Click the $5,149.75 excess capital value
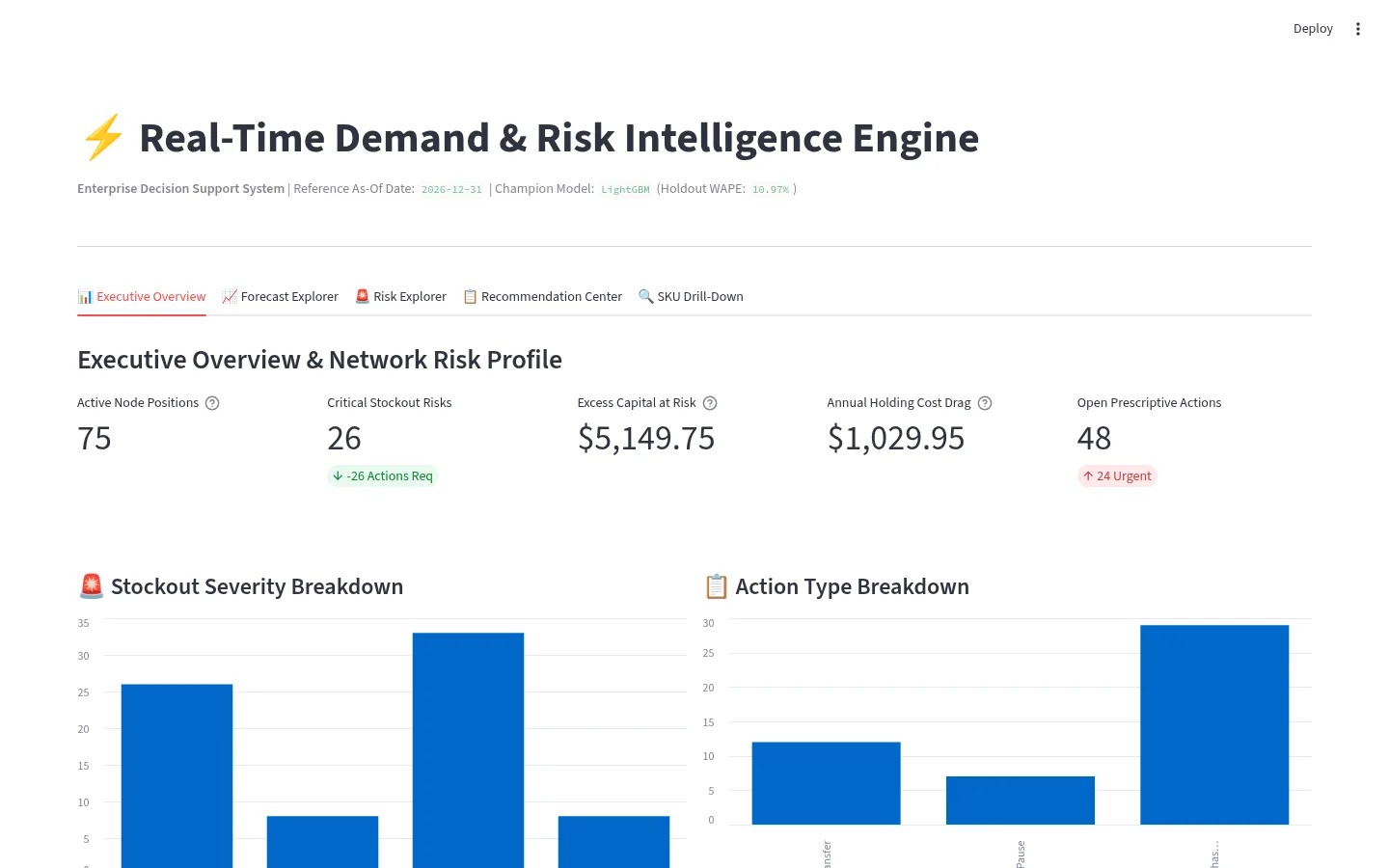 [x=646, y=439]
